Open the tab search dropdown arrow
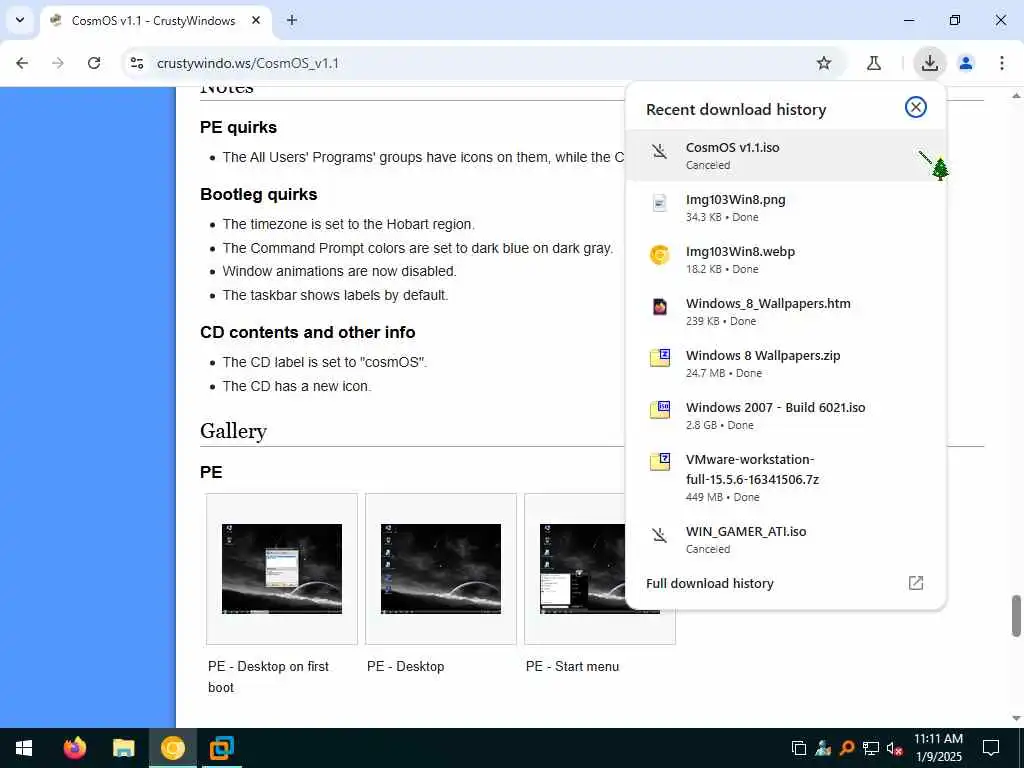The image size is (1024, 768). pyautogui.click(x=20, y=20)
